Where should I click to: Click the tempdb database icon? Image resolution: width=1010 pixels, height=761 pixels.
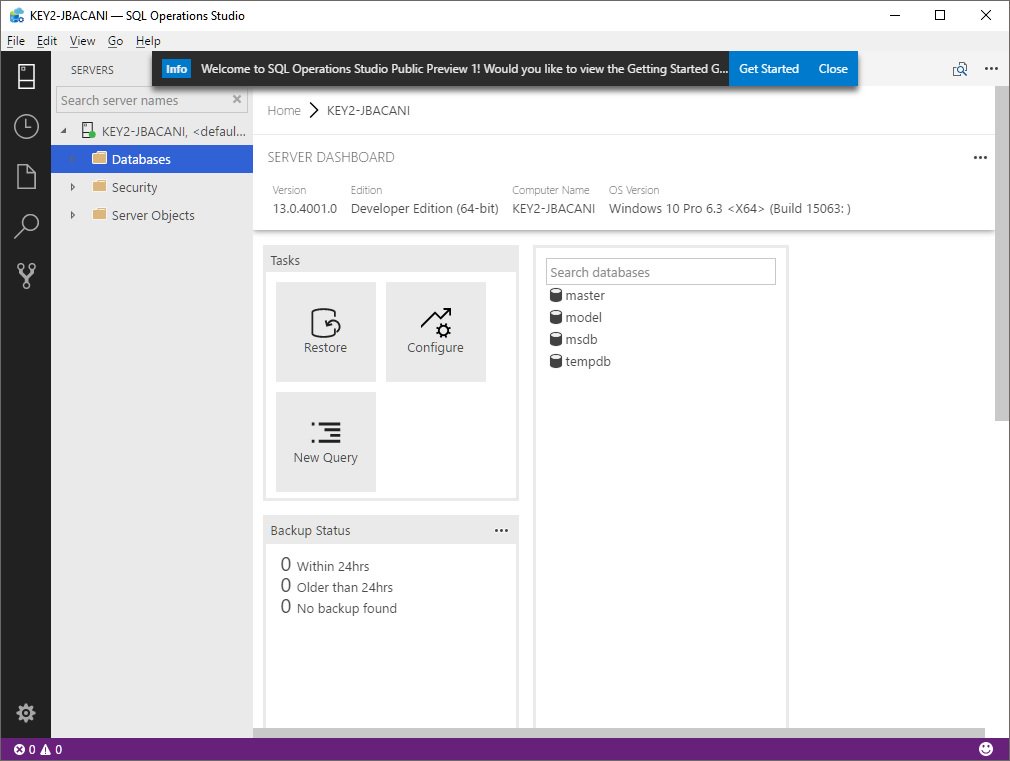point(556,361)
